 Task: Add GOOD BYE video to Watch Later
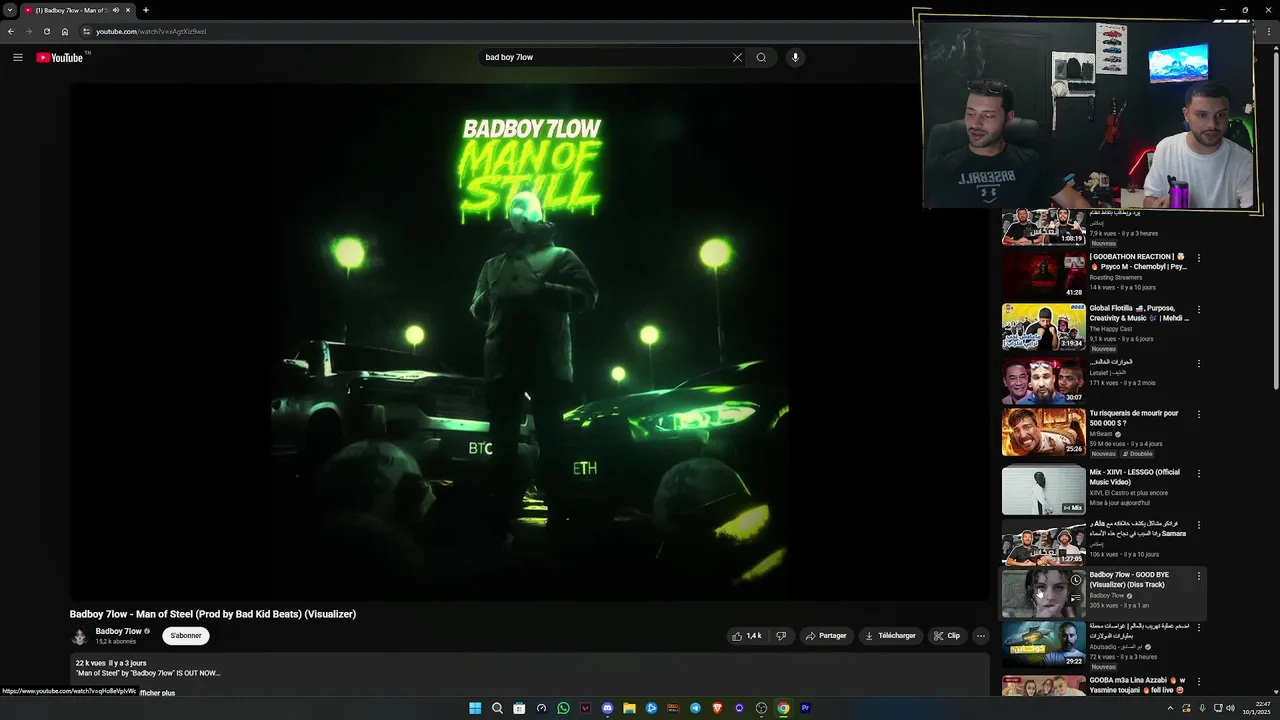point(1076,580)
